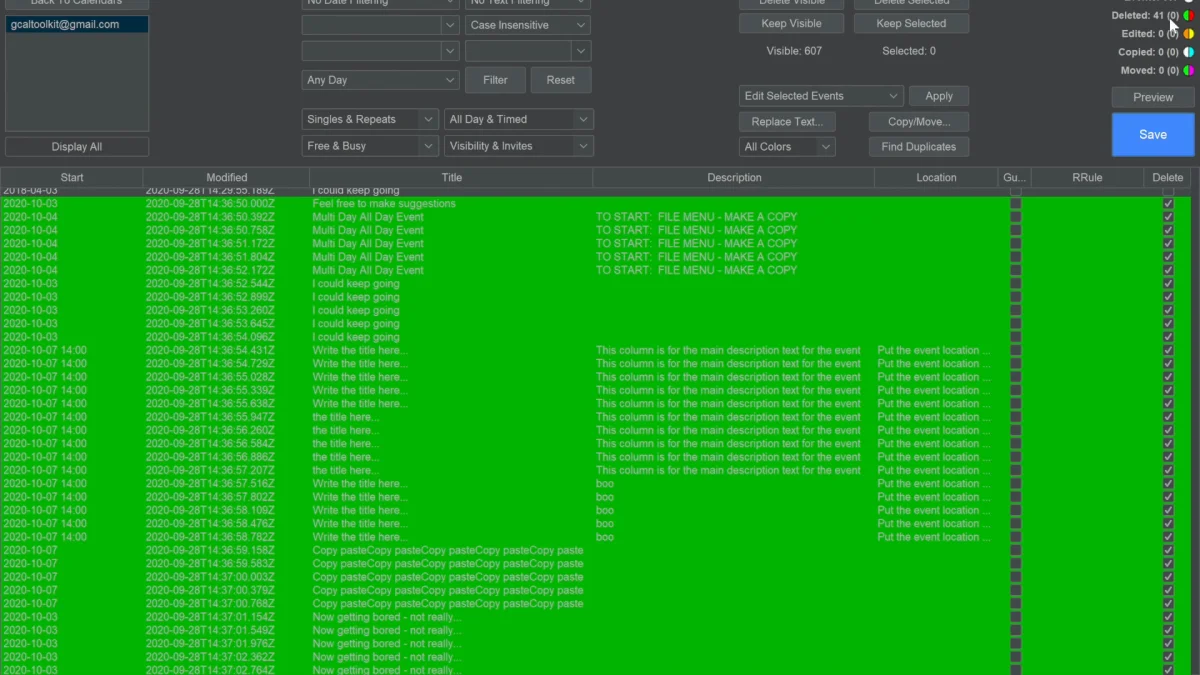The image size is (1200, 675).
Task: Uncheck Delete box for 'Feel free to make suggestions'
Action: coord(1168,204)
